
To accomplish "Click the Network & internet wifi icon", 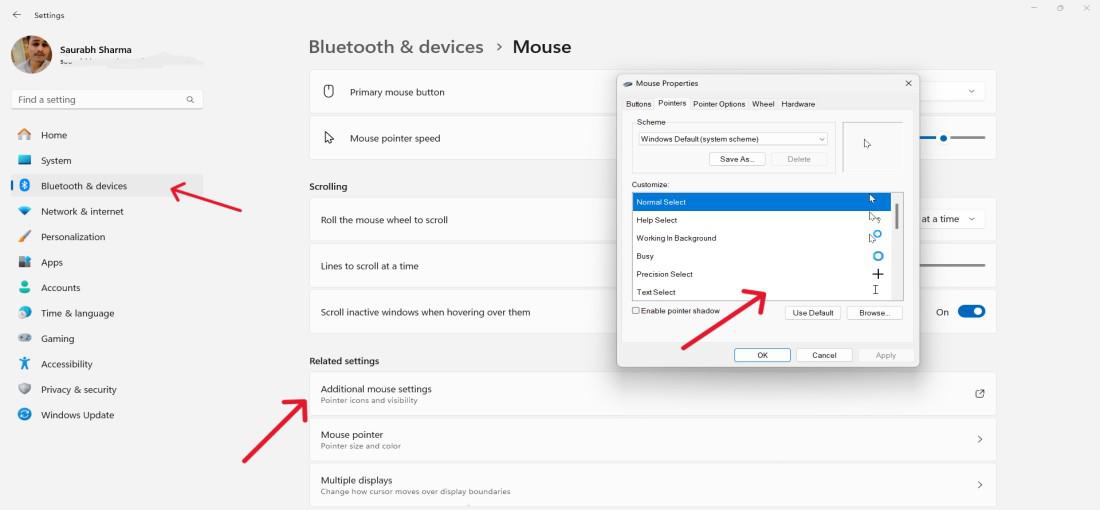I will pyautogui.click(x=24, y=211).
